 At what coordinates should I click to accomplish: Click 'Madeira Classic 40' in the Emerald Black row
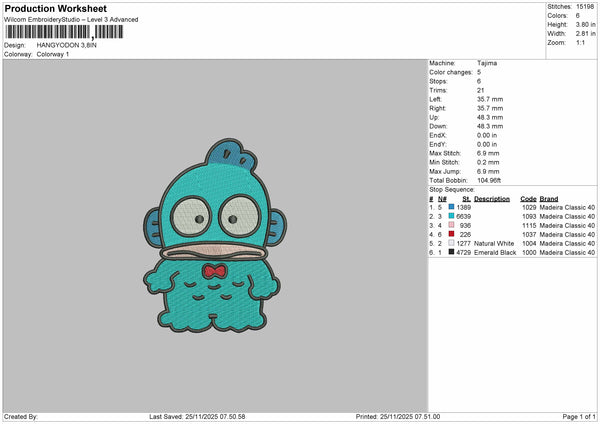567,253
